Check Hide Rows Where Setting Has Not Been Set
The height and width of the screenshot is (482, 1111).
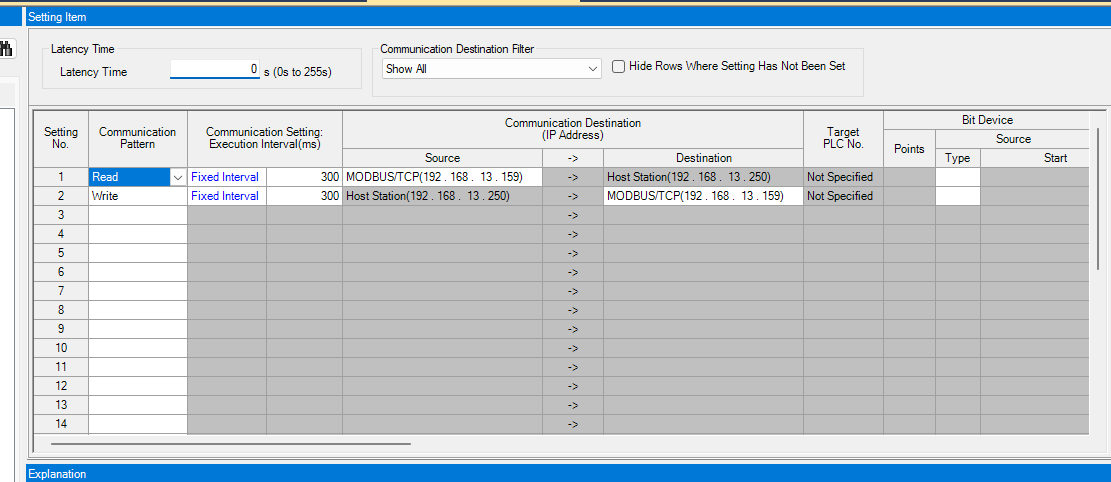728,67
